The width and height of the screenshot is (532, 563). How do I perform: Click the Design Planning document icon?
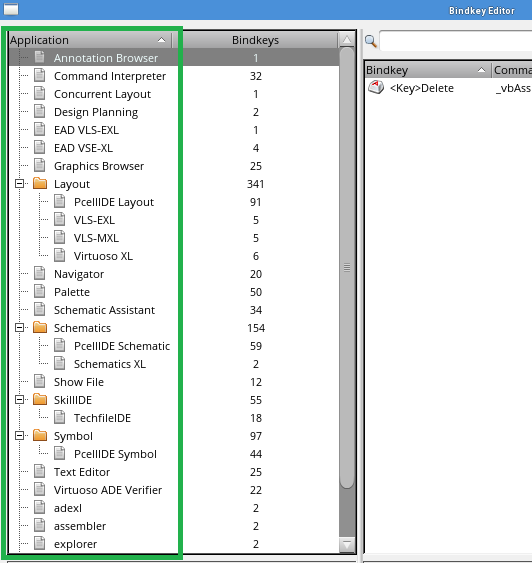click(x=39, y=111)
